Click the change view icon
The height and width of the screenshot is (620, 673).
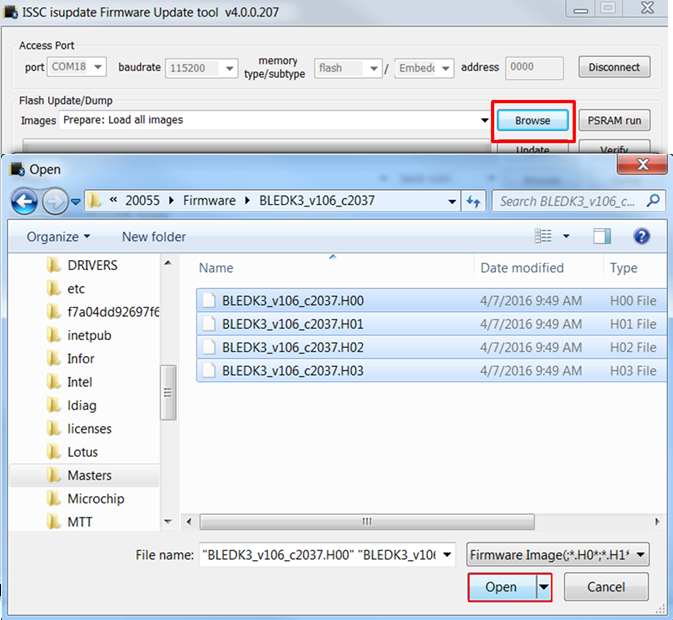(x=544, y=237)
